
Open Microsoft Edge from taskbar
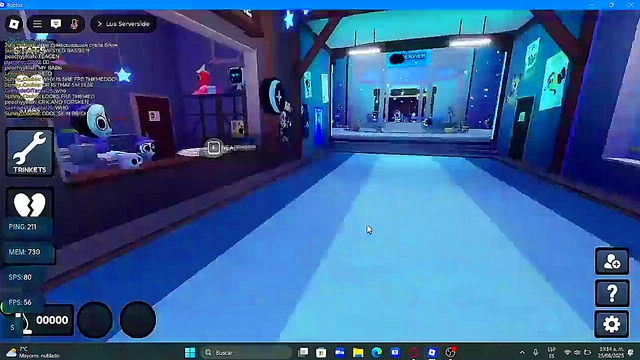coord(377,352)
